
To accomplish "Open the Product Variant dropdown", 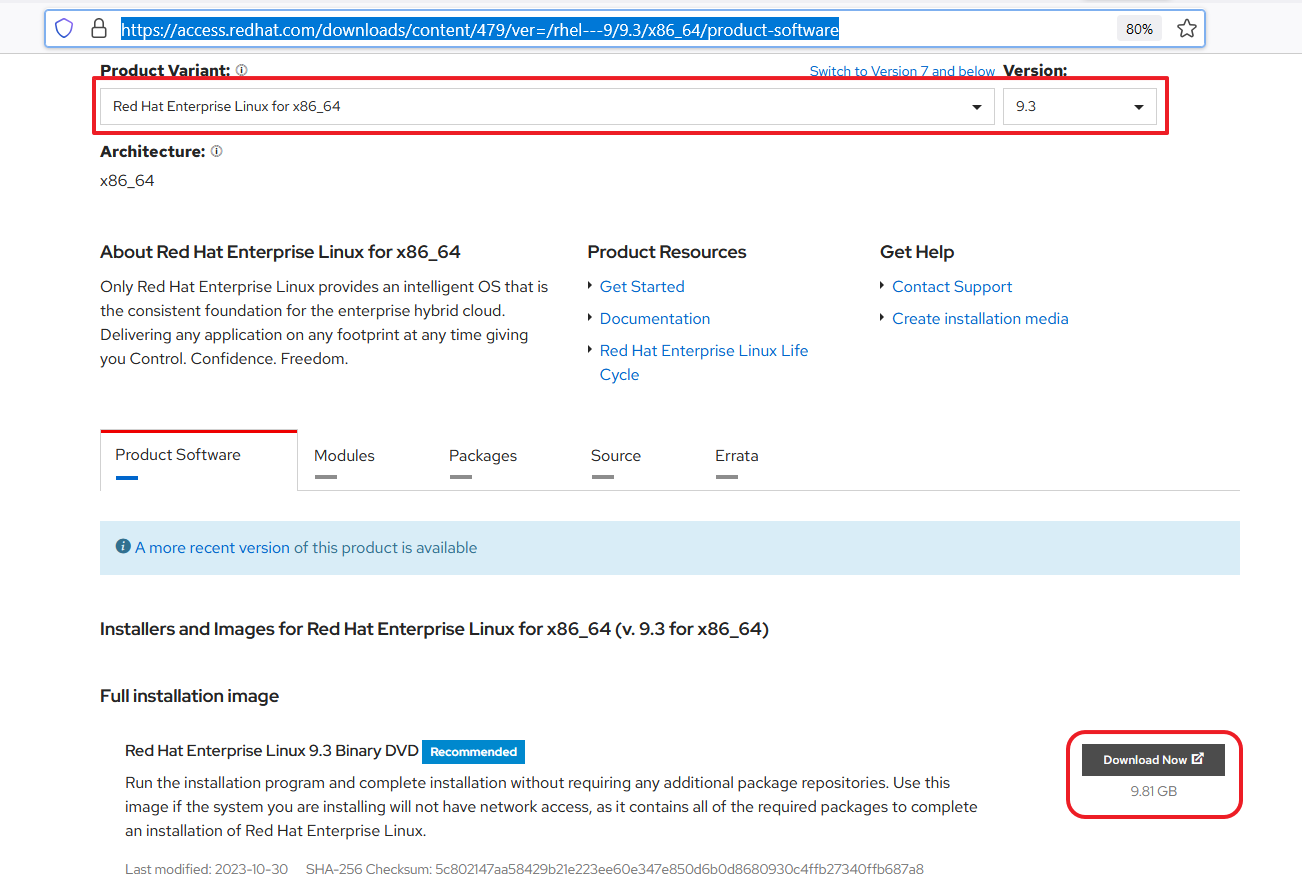I will [548, 106].
